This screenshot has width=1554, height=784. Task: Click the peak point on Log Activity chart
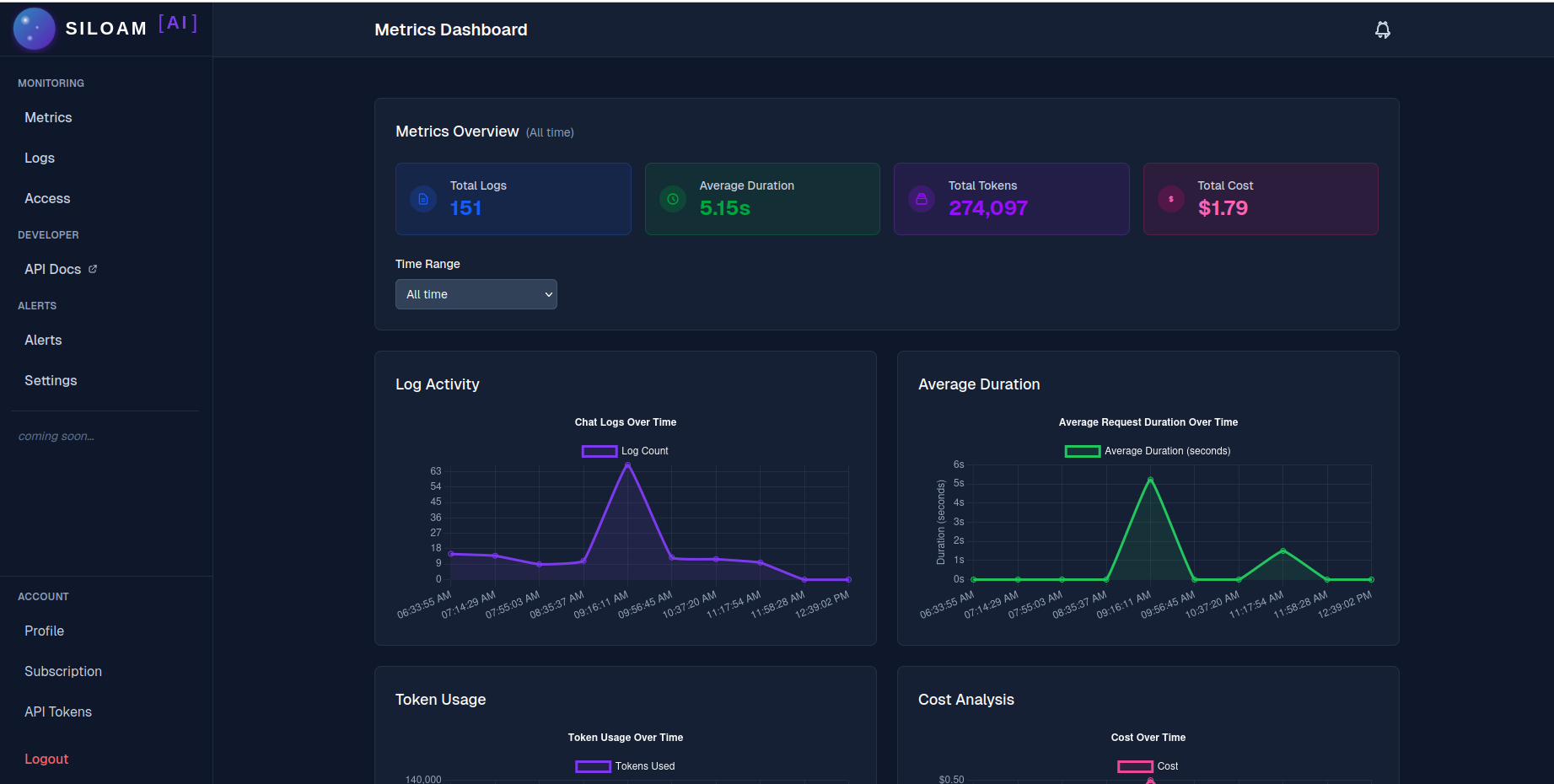[627, 464]
